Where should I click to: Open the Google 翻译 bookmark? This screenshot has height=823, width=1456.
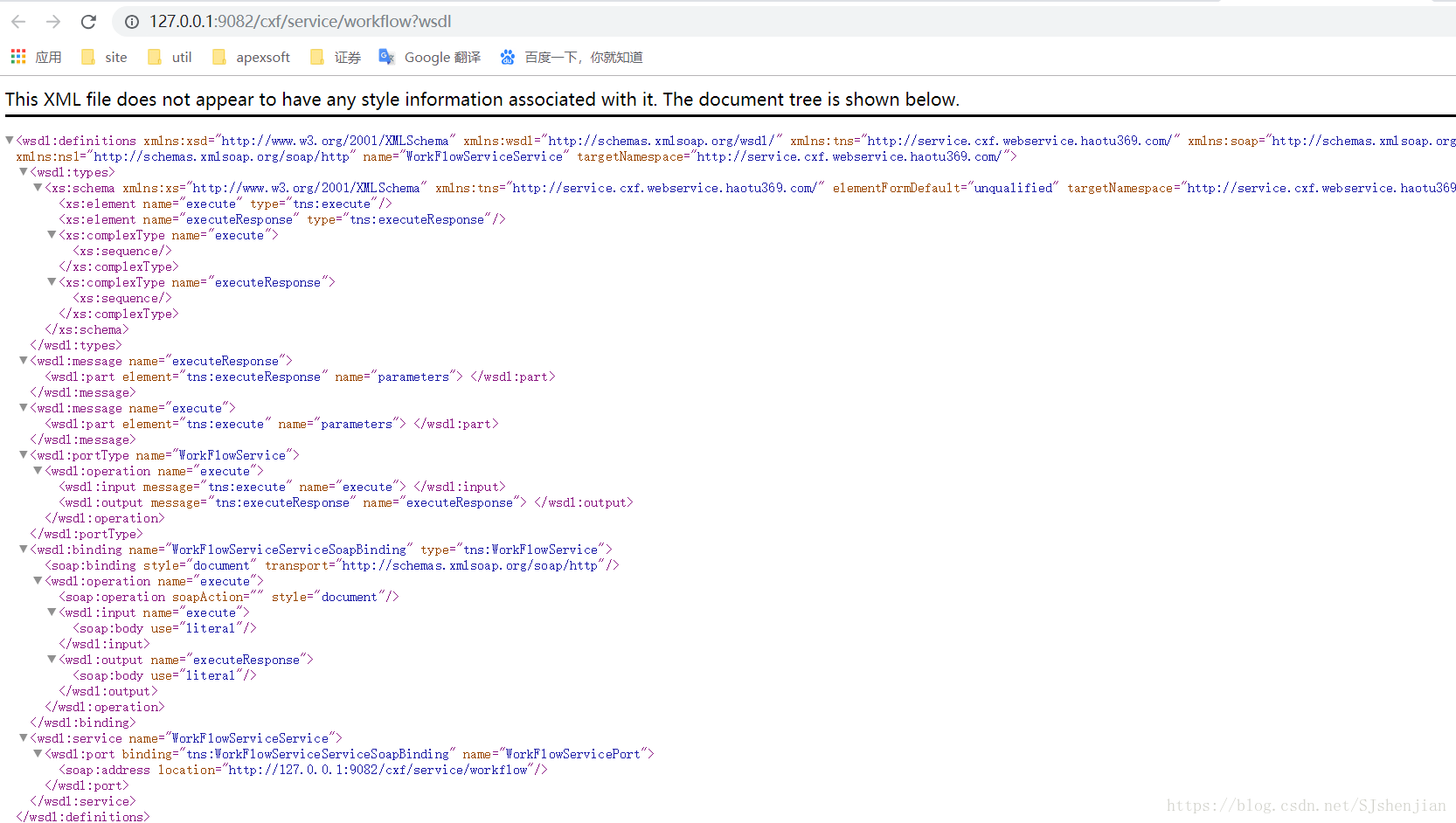point(430,57)
